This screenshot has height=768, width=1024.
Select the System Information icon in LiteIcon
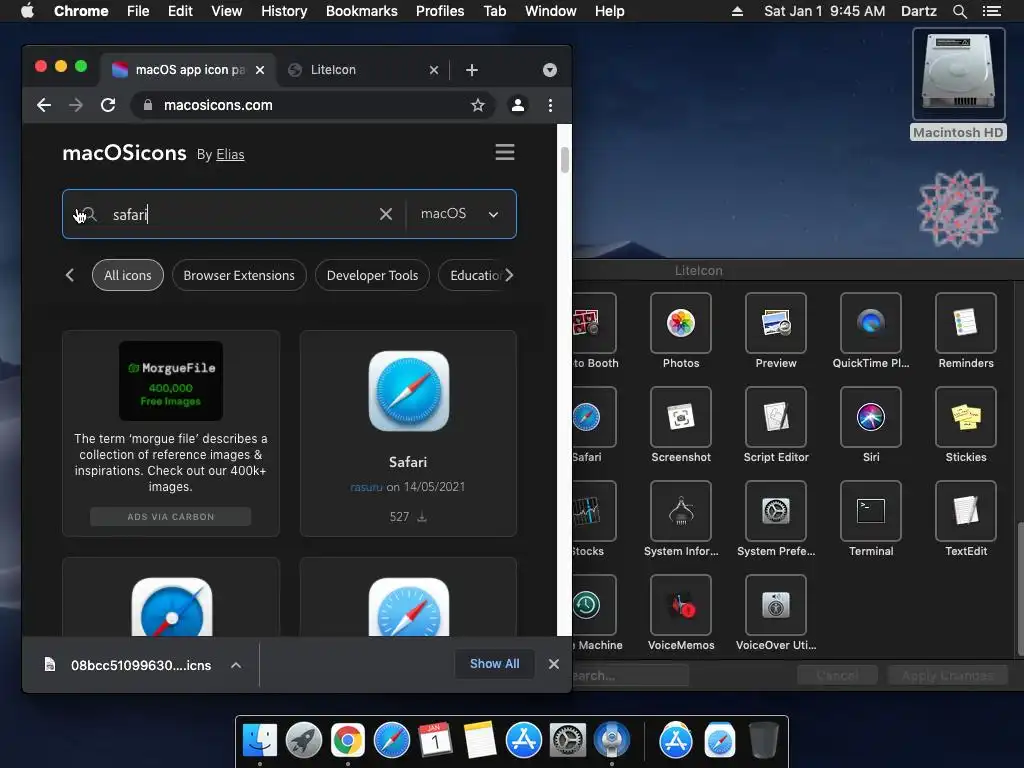point(680,511)
